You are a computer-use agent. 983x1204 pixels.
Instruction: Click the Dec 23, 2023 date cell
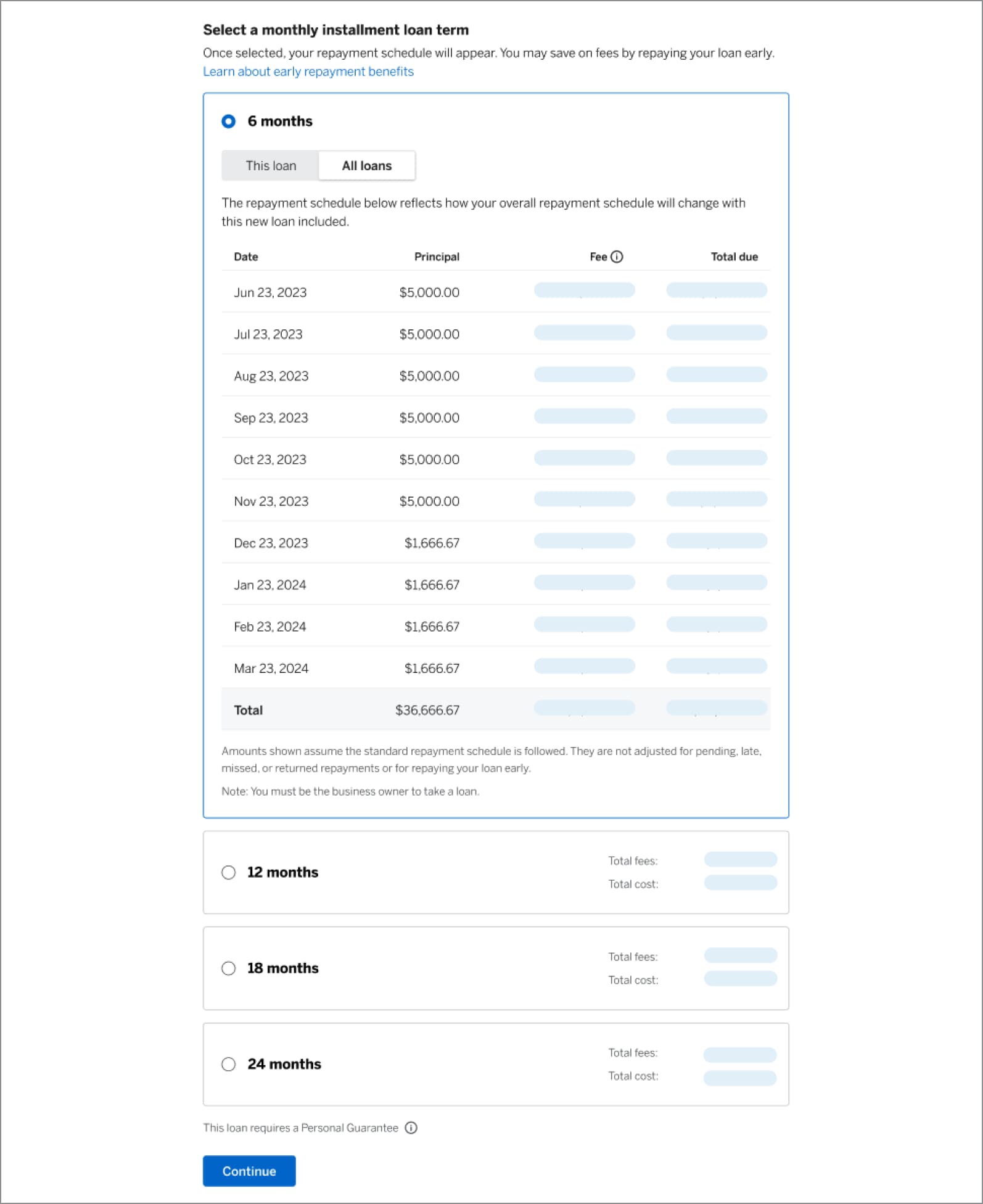point(271,543)
